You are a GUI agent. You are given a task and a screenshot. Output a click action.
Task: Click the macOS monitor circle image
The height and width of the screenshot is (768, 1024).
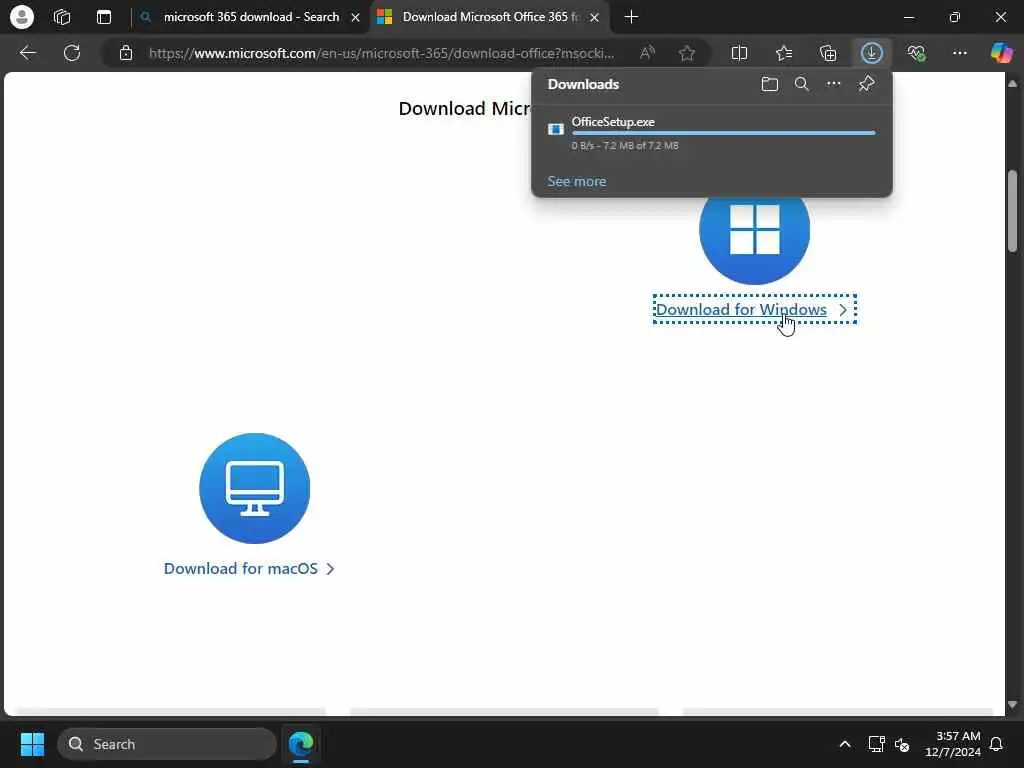point(255,488)
